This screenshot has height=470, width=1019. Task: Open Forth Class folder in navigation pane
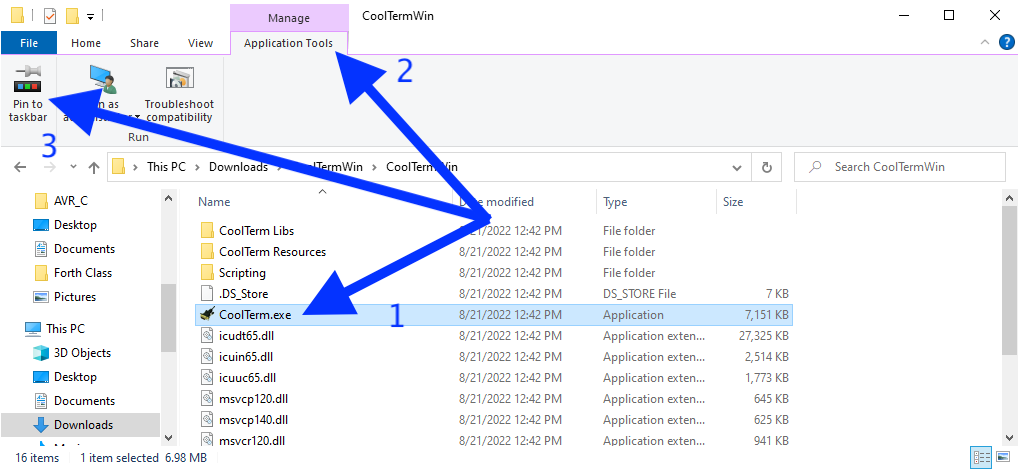(x=83, y=273)
